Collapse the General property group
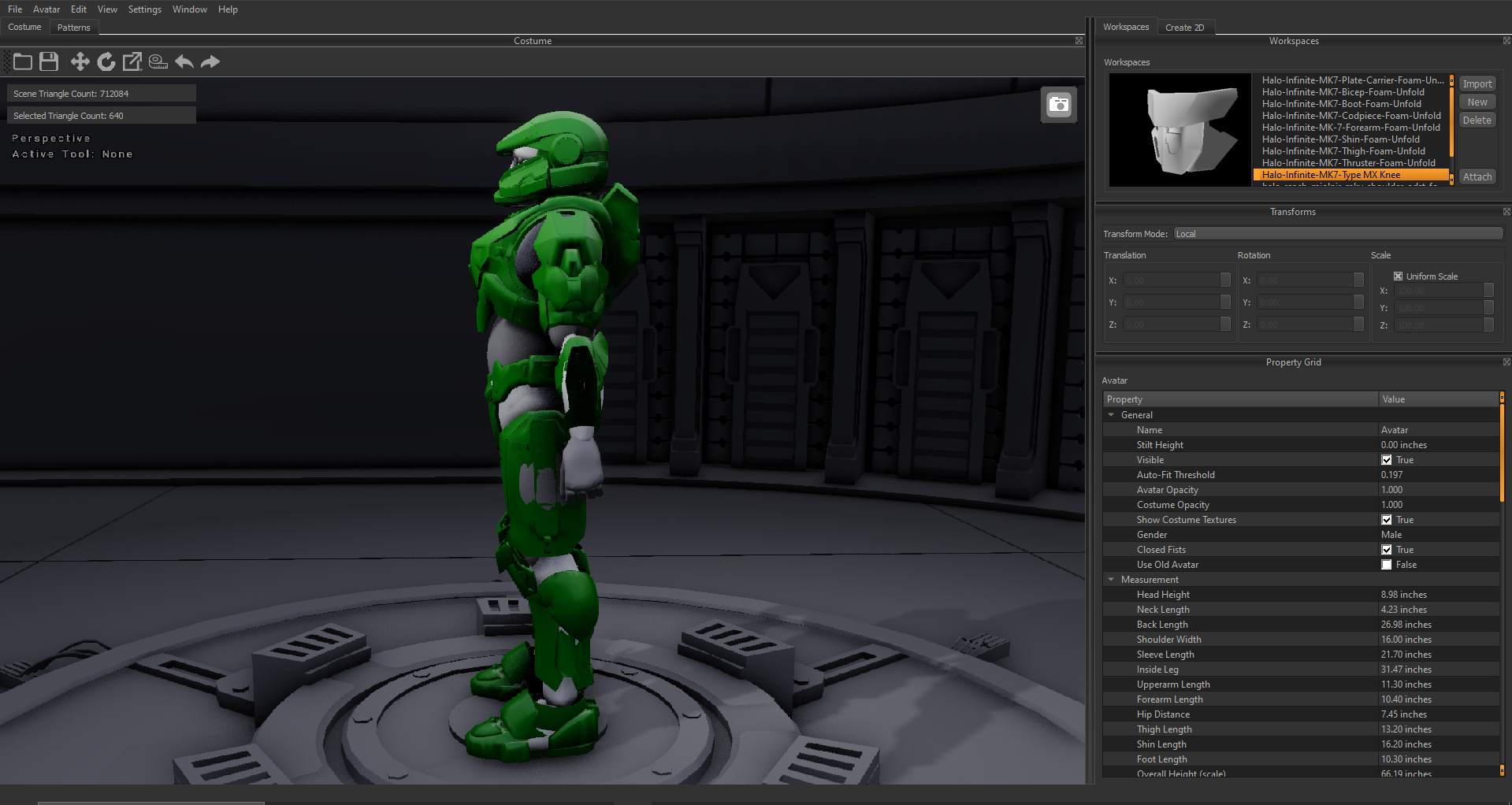The image size is (1512, 805). click(x=1112, y=415)
